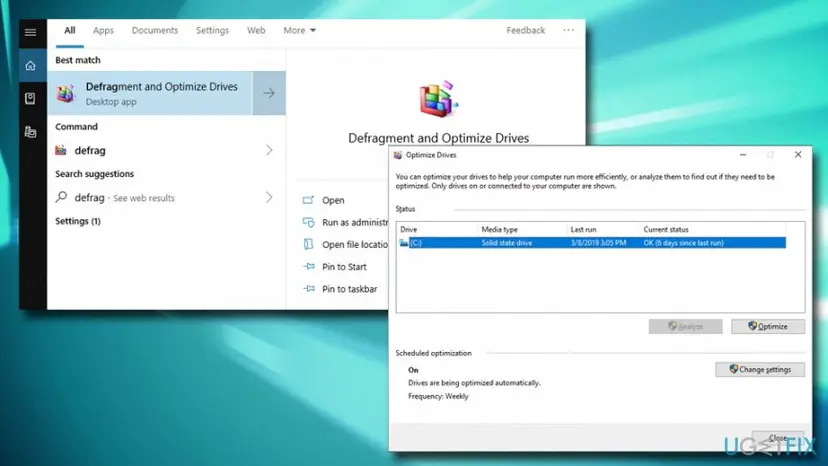Click the Open file location icon
This screenshot has width=828, height=466.
(308, 244)
